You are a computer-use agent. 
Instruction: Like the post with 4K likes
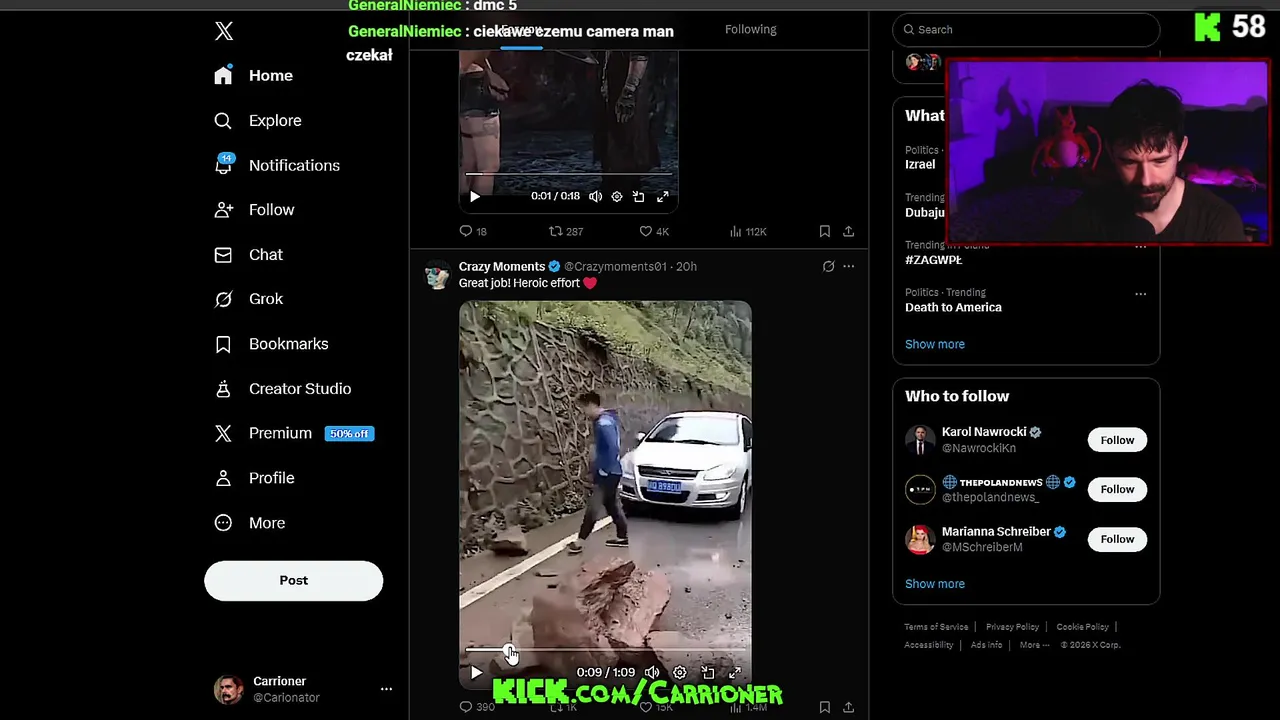(x=654, y=231)
